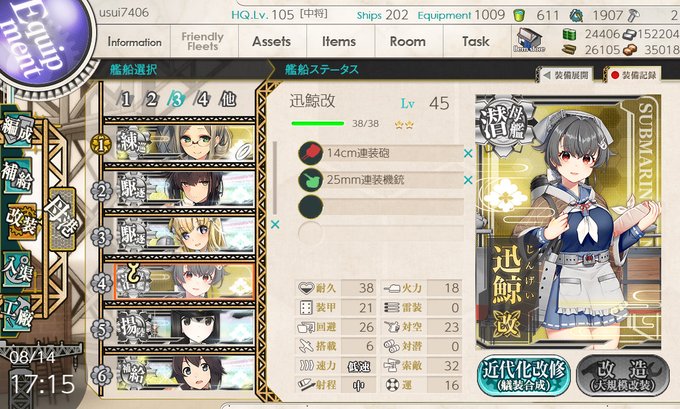Remove the 25mm連装機銃 equipment with X
680x409 pixels.
tap(468, 180)
